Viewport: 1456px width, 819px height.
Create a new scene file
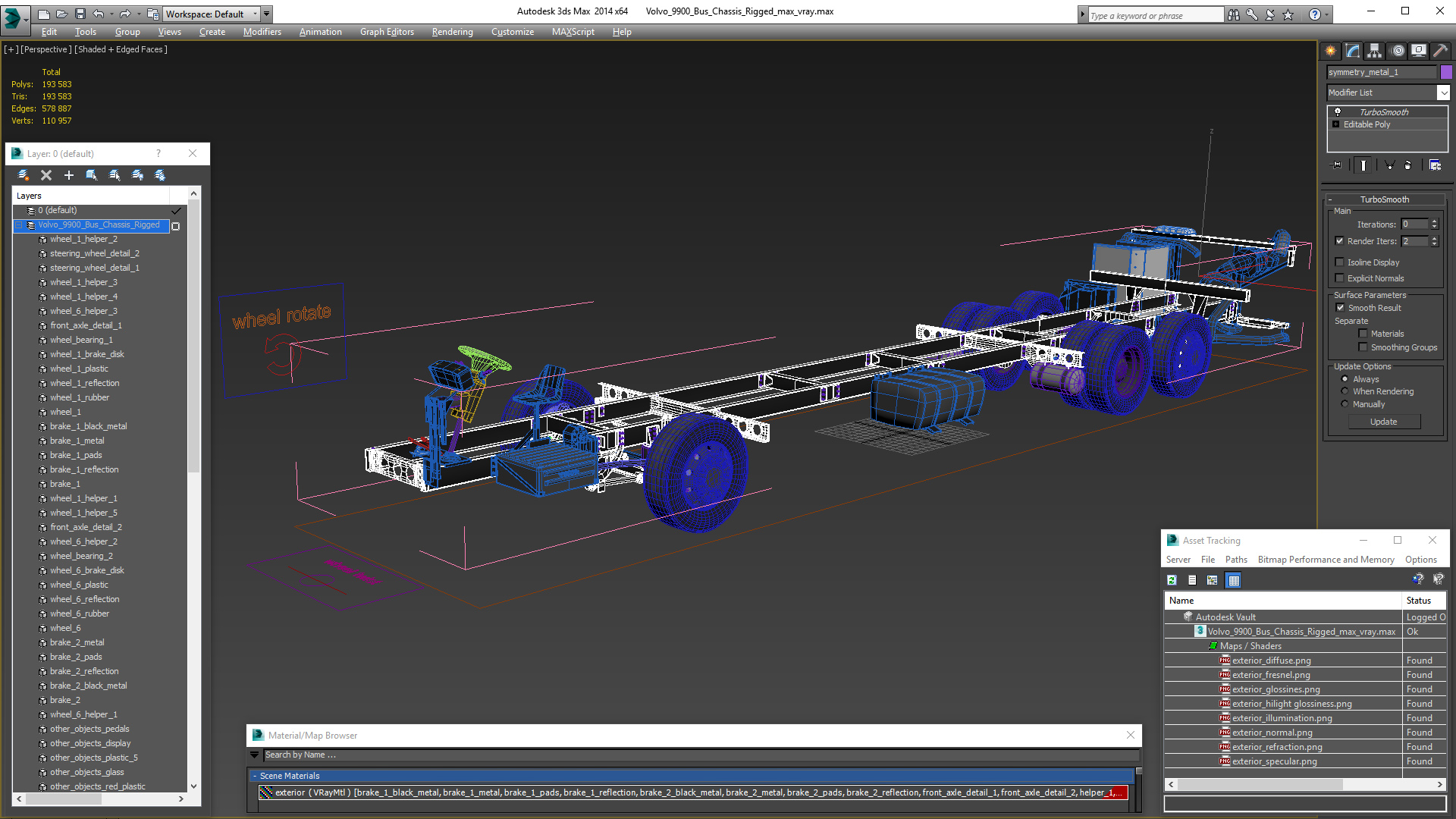(x=43, y=14)
